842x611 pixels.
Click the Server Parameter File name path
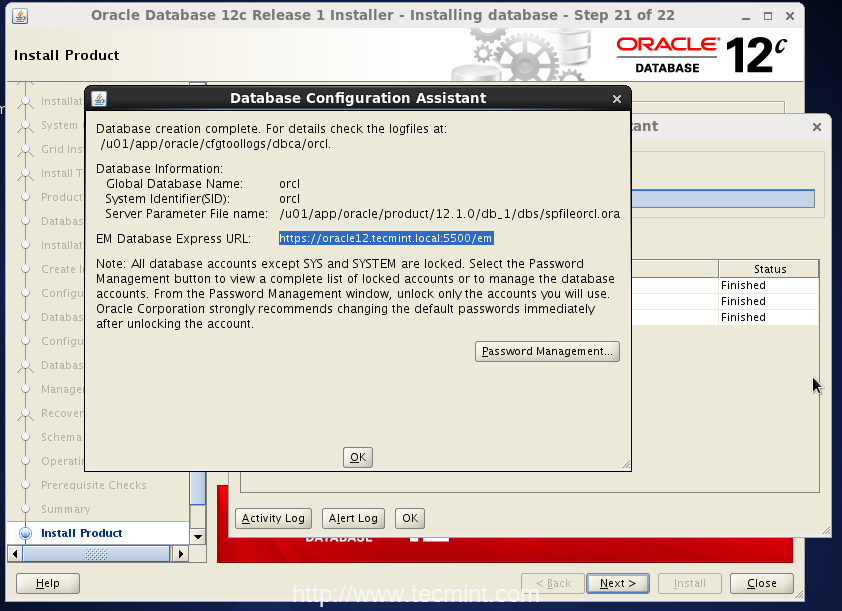[449, 214]
